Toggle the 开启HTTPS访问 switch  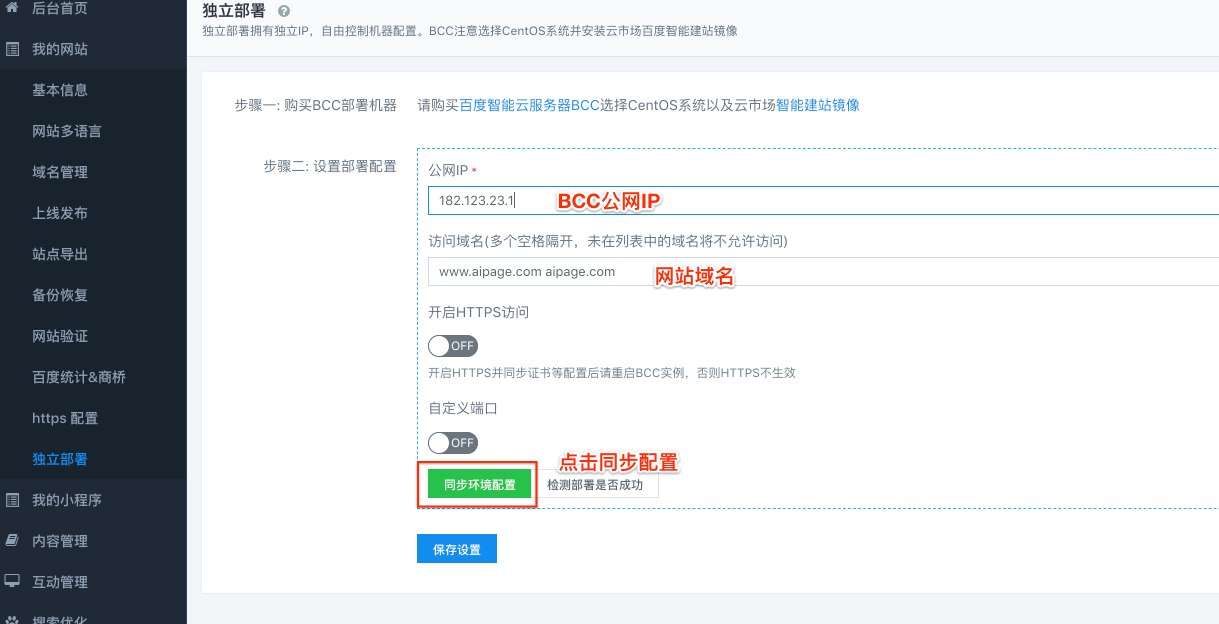point(452,346)
